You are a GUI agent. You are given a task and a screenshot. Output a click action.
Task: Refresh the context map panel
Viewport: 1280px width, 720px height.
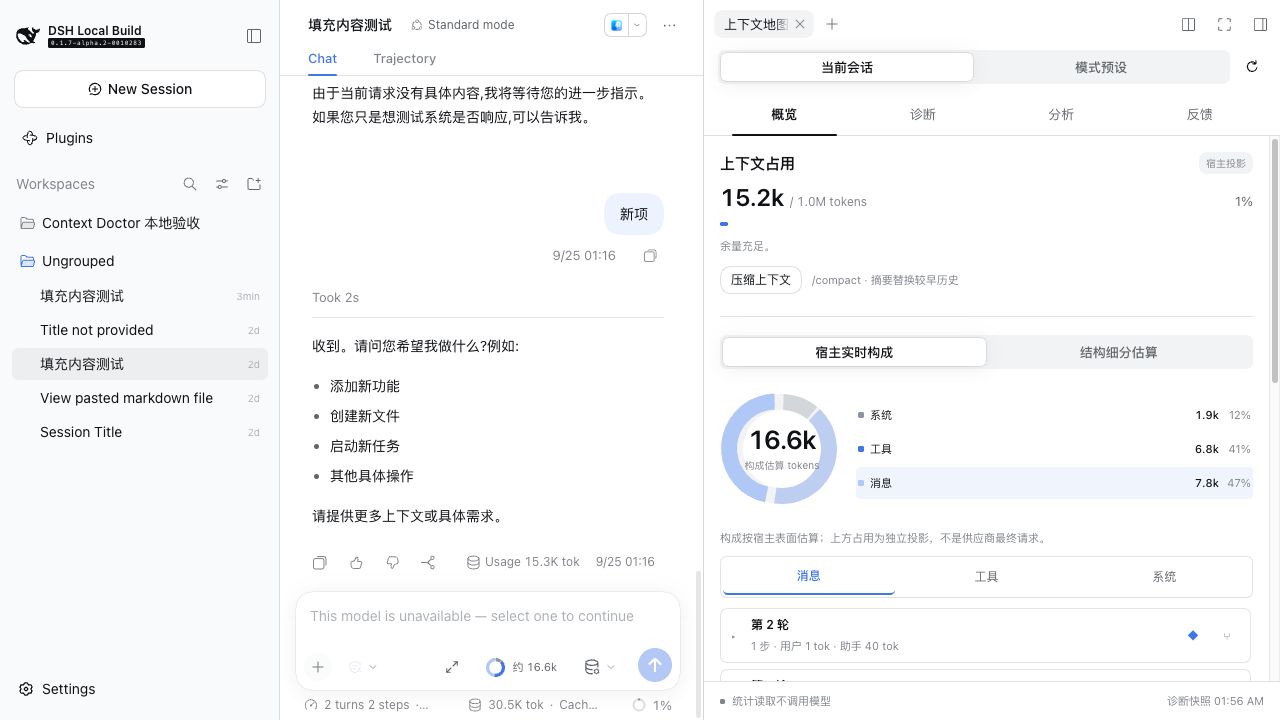coord(1252,67)
